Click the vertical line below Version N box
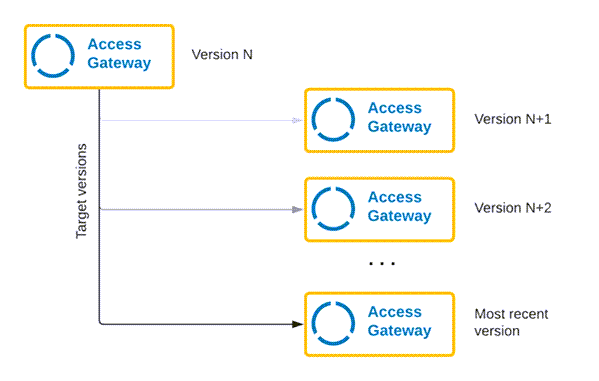Image resolution: width=599 pixels, height=381 pixels. pos(99,206)
